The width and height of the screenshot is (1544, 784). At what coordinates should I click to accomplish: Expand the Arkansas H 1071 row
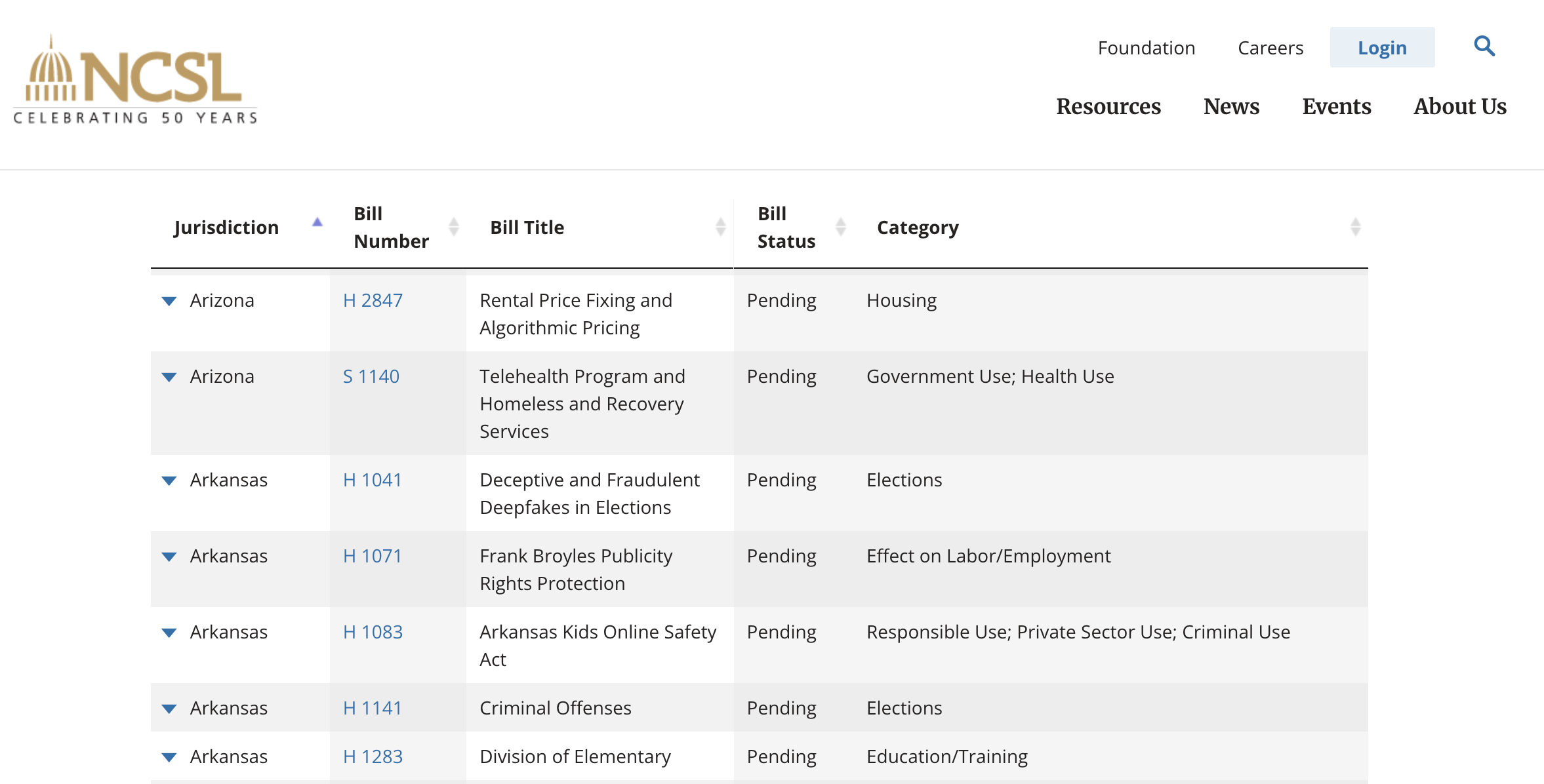tap(169, 557)
